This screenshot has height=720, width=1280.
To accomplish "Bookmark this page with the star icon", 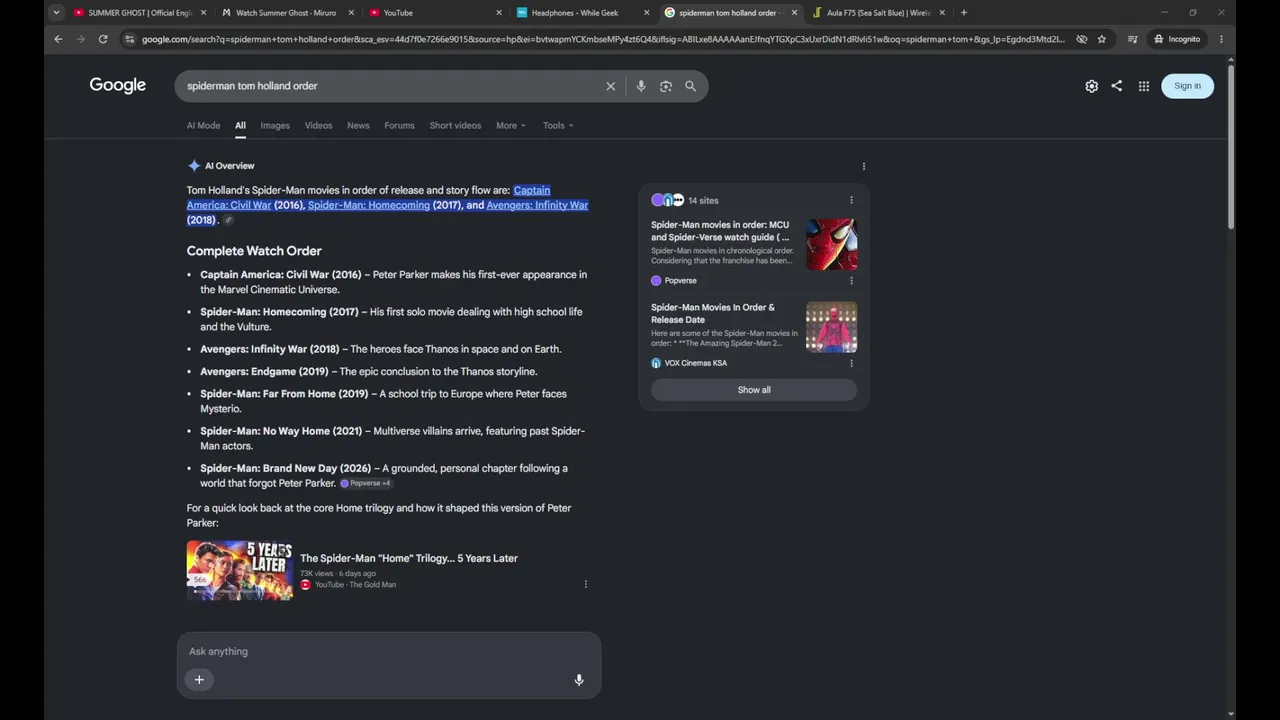I will [1102, 39].
